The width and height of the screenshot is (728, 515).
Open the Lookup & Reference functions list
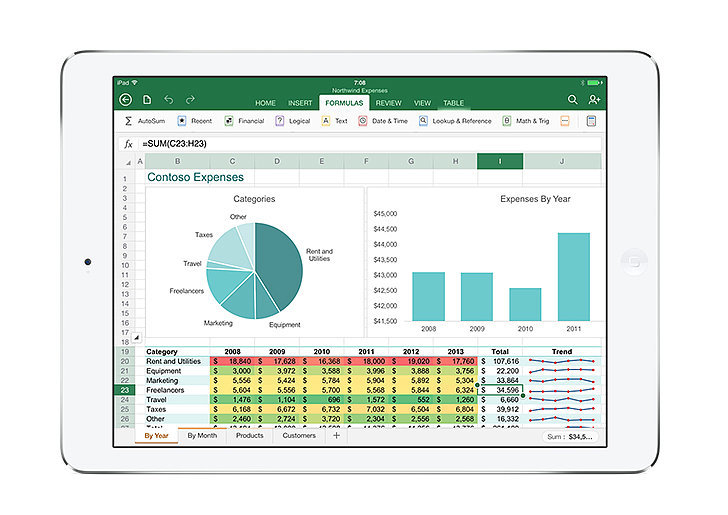(x=455, y=121)
